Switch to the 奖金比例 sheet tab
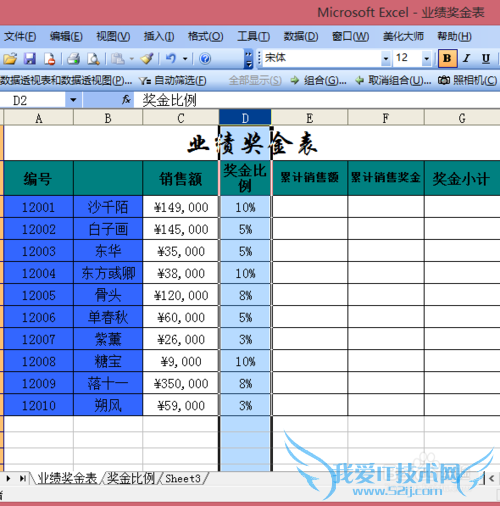 point(130,479)
